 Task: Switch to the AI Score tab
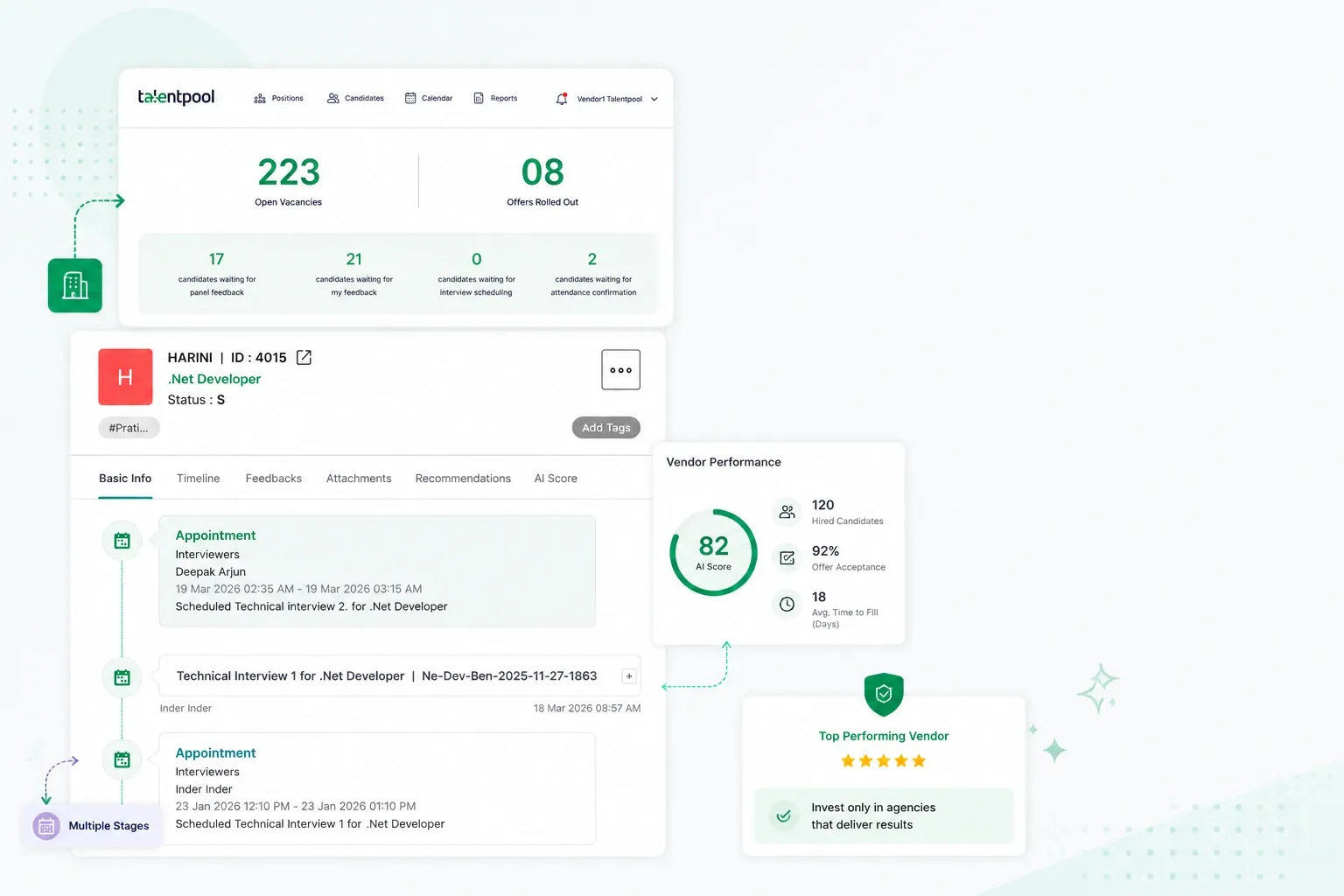tap(556, 479)
